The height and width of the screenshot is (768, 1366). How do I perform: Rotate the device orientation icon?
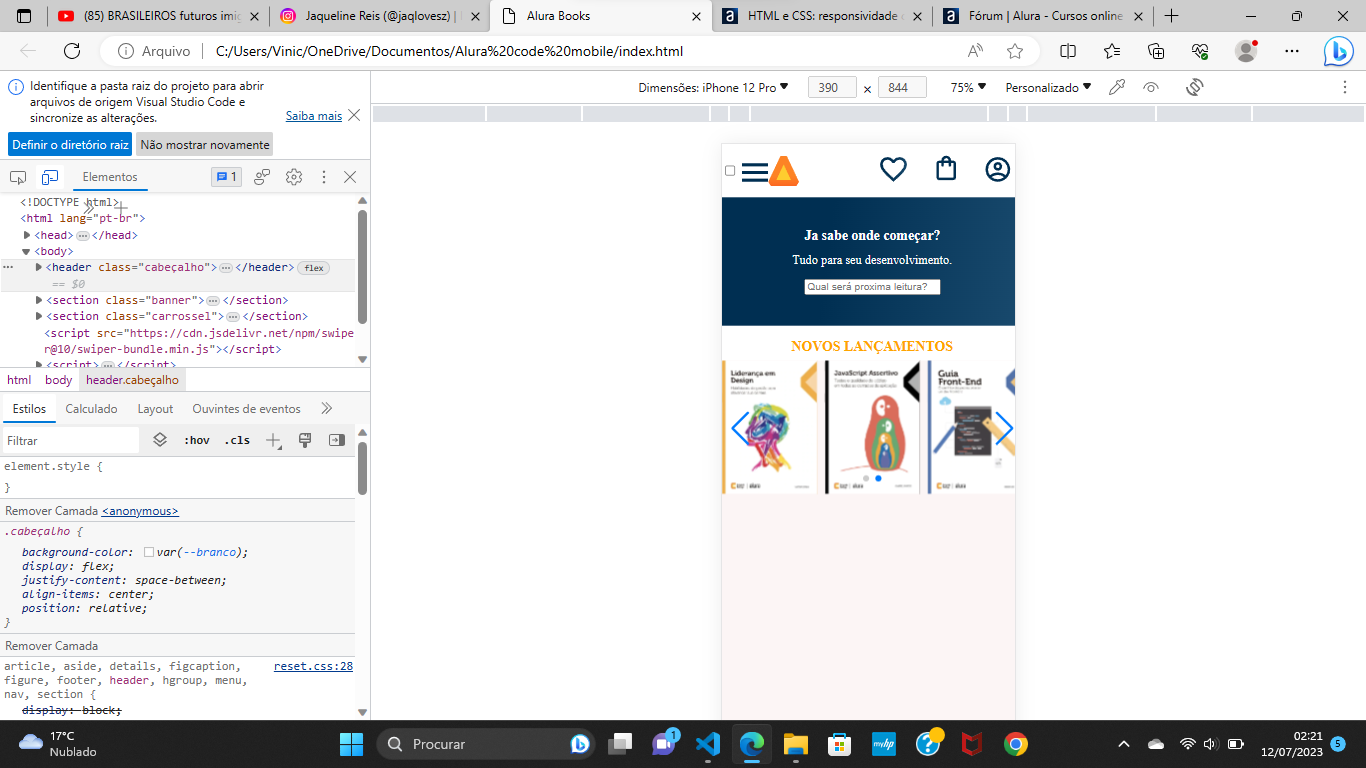click(x=1194, y=88)
